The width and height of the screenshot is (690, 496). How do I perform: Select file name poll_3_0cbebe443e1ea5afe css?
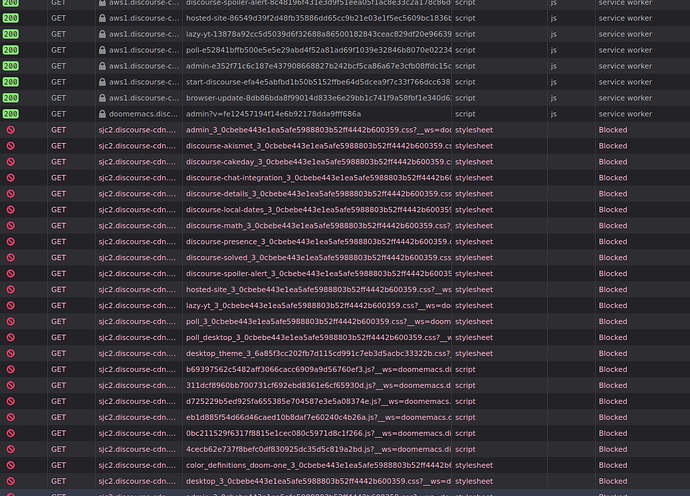pyautogui.click(x=318, y=321)
